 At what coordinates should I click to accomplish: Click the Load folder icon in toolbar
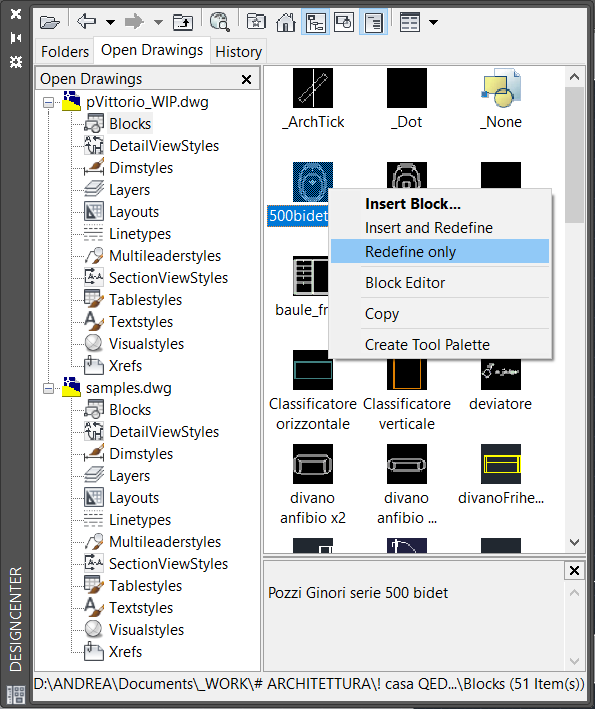(x=49, y=22)
